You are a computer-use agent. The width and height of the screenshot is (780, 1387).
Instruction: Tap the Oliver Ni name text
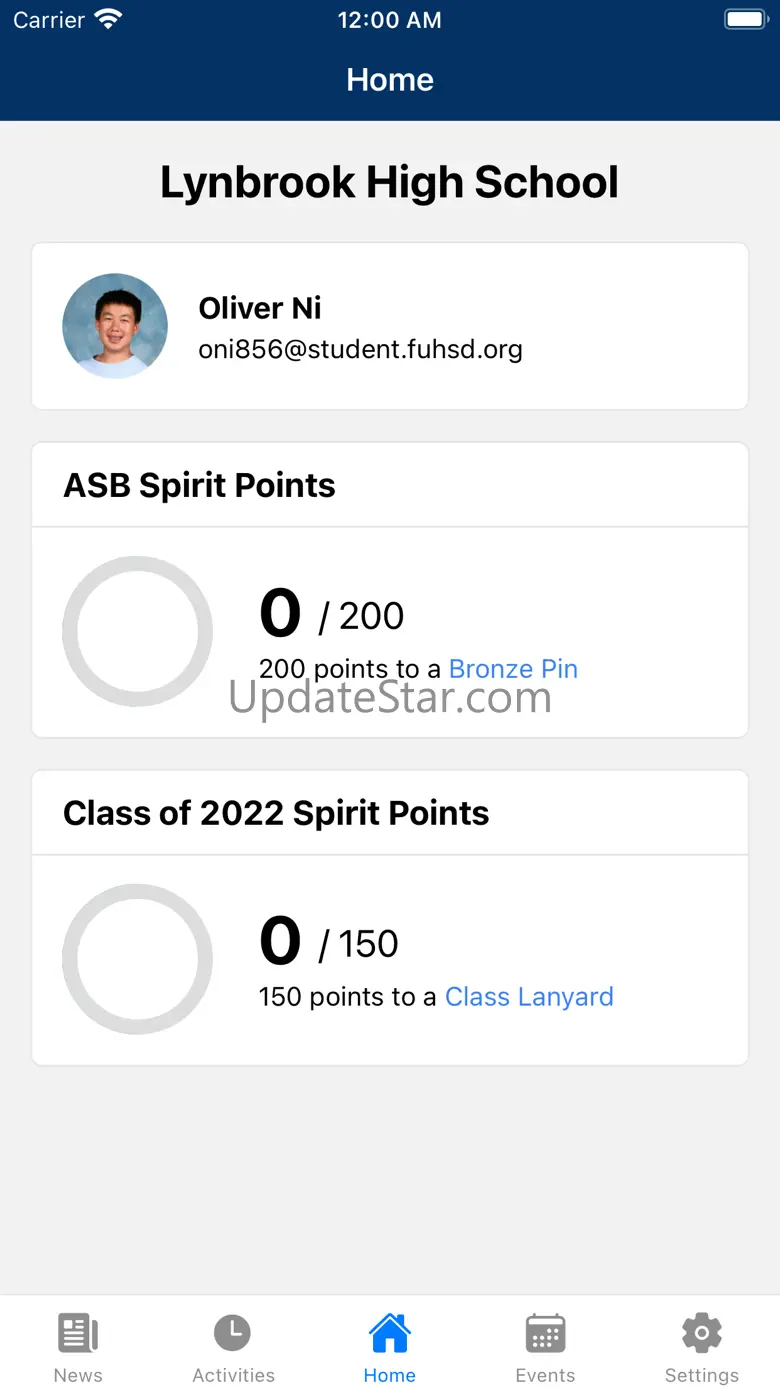260,308
